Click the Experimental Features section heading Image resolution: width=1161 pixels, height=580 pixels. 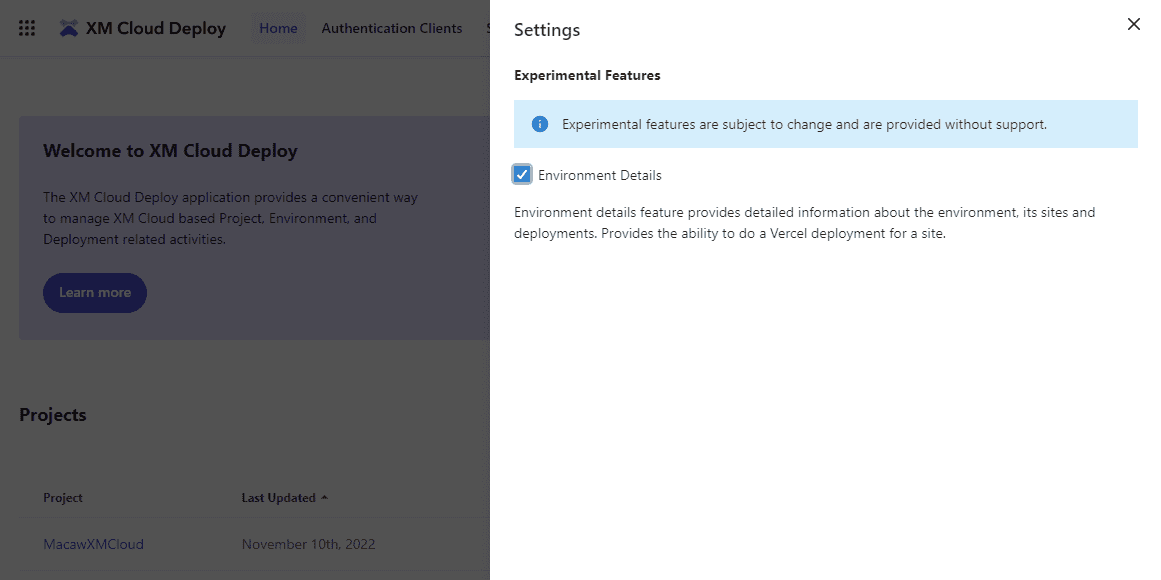click(x=587, y=75)
